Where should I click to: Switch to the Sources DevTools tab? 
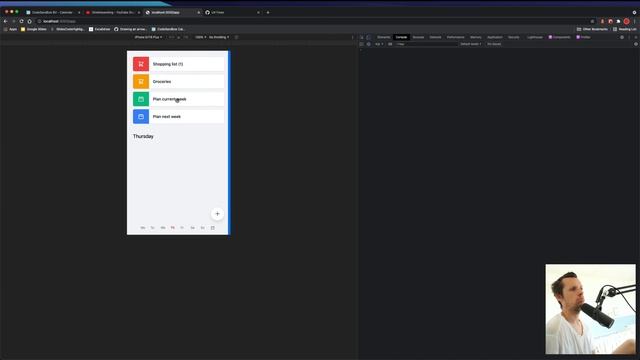418,37
